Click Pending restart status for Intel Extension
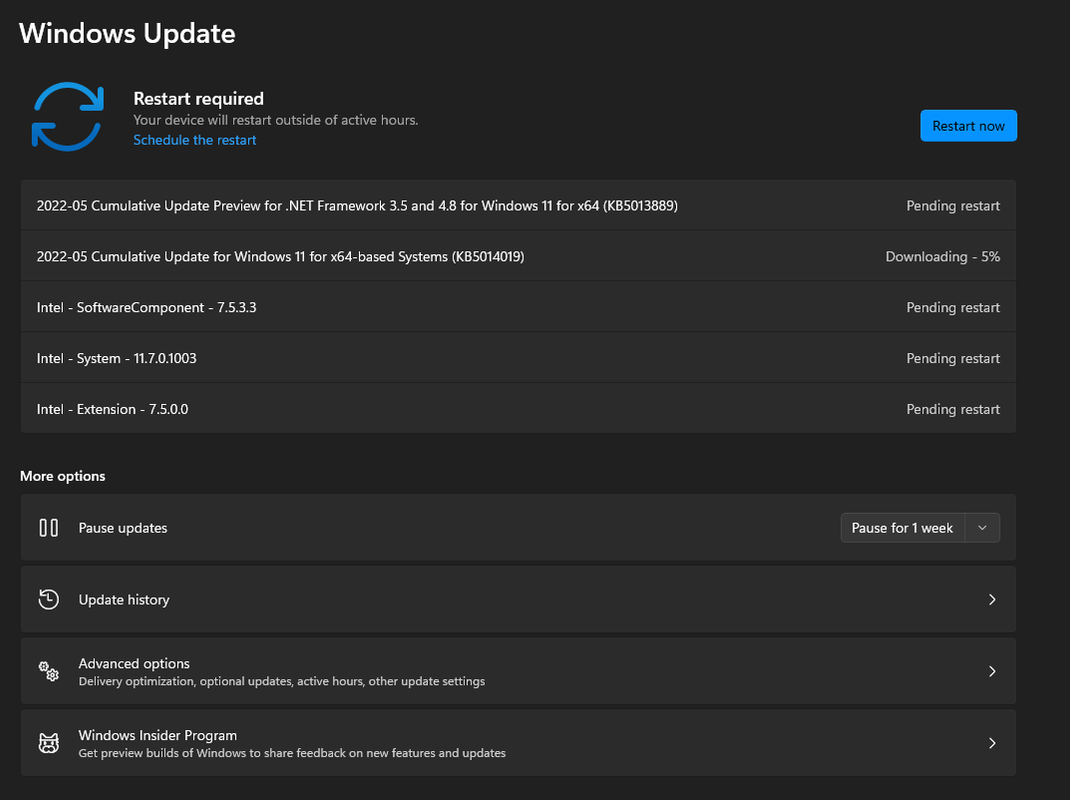 953,409
